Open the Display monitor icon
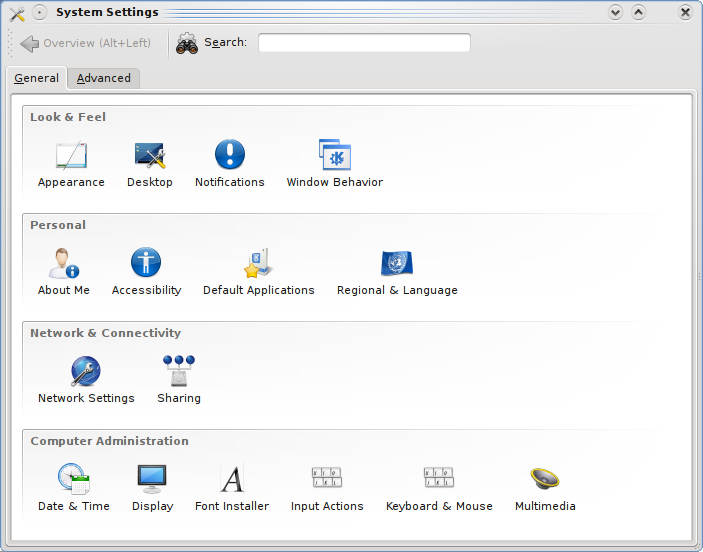 [x=152, y=479]
